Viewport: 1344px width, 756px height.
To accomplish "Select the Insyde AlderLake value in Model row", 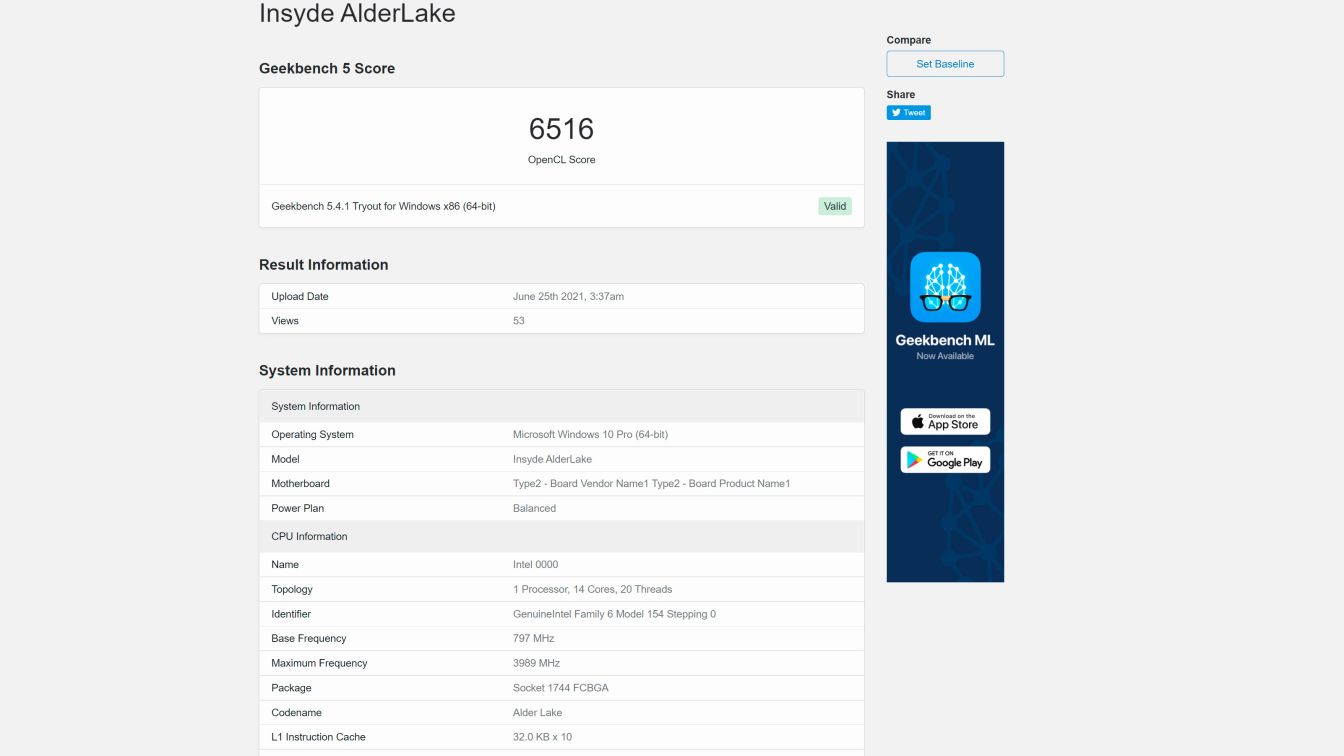I will pyautogui.click(x=552, y=460).
